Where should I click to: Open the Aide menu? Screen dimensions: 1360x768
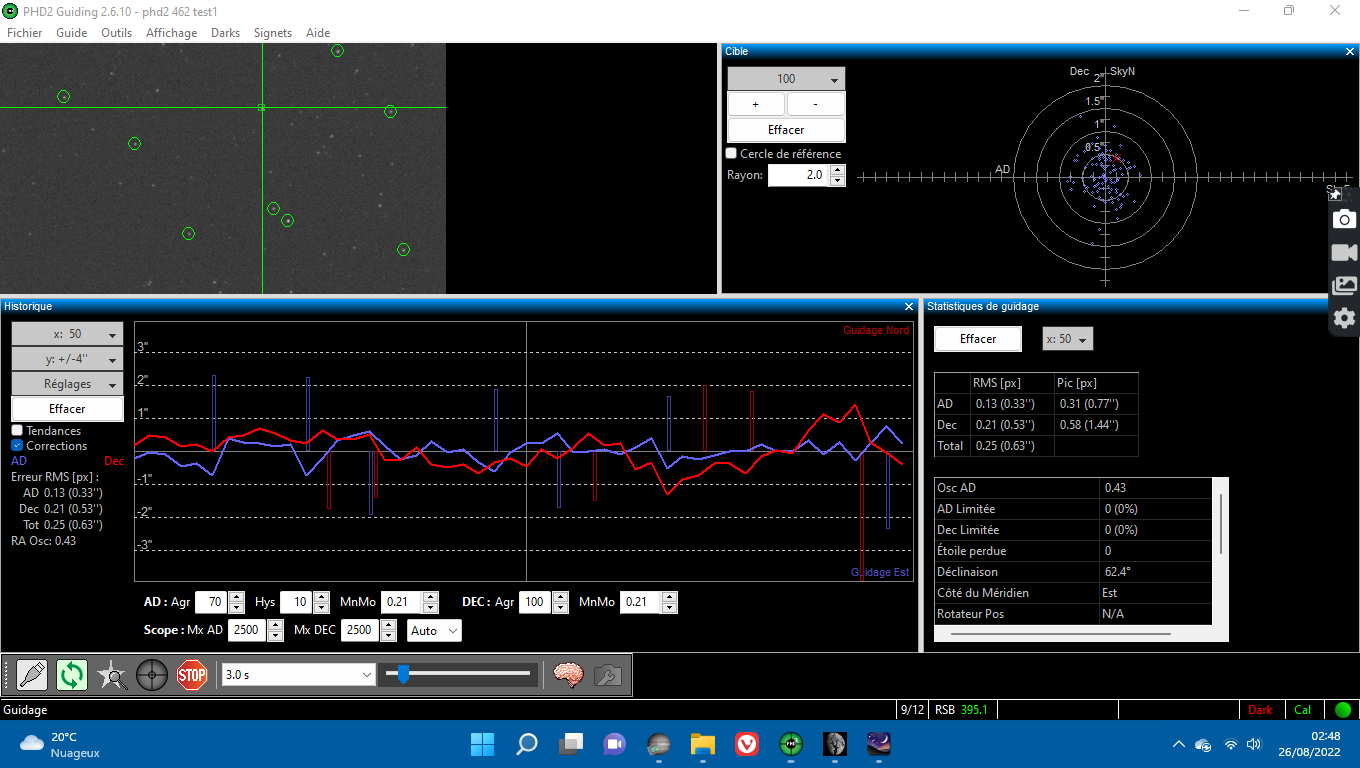point(318,33)
